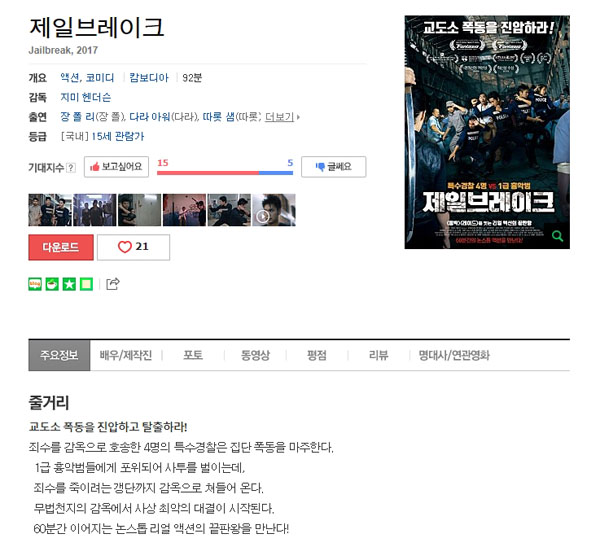The width and height of the screenshot is (600, 547).
Task: Open the share arrow icon
Action: pos(113,284)
